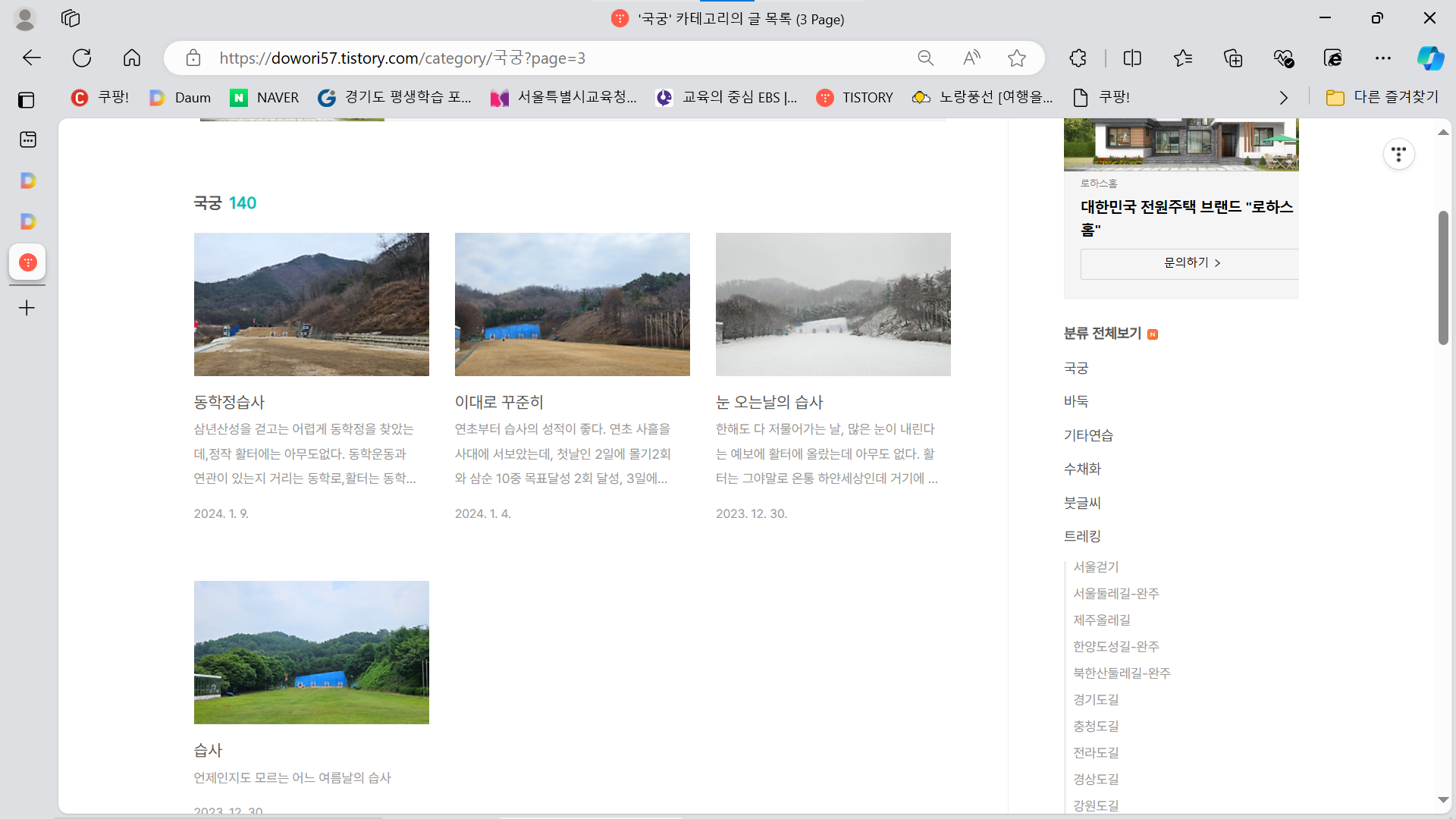1456x819 pixels.
Task: Open Settings and more ellipsis menu
Action: [x=1383, y=58]
